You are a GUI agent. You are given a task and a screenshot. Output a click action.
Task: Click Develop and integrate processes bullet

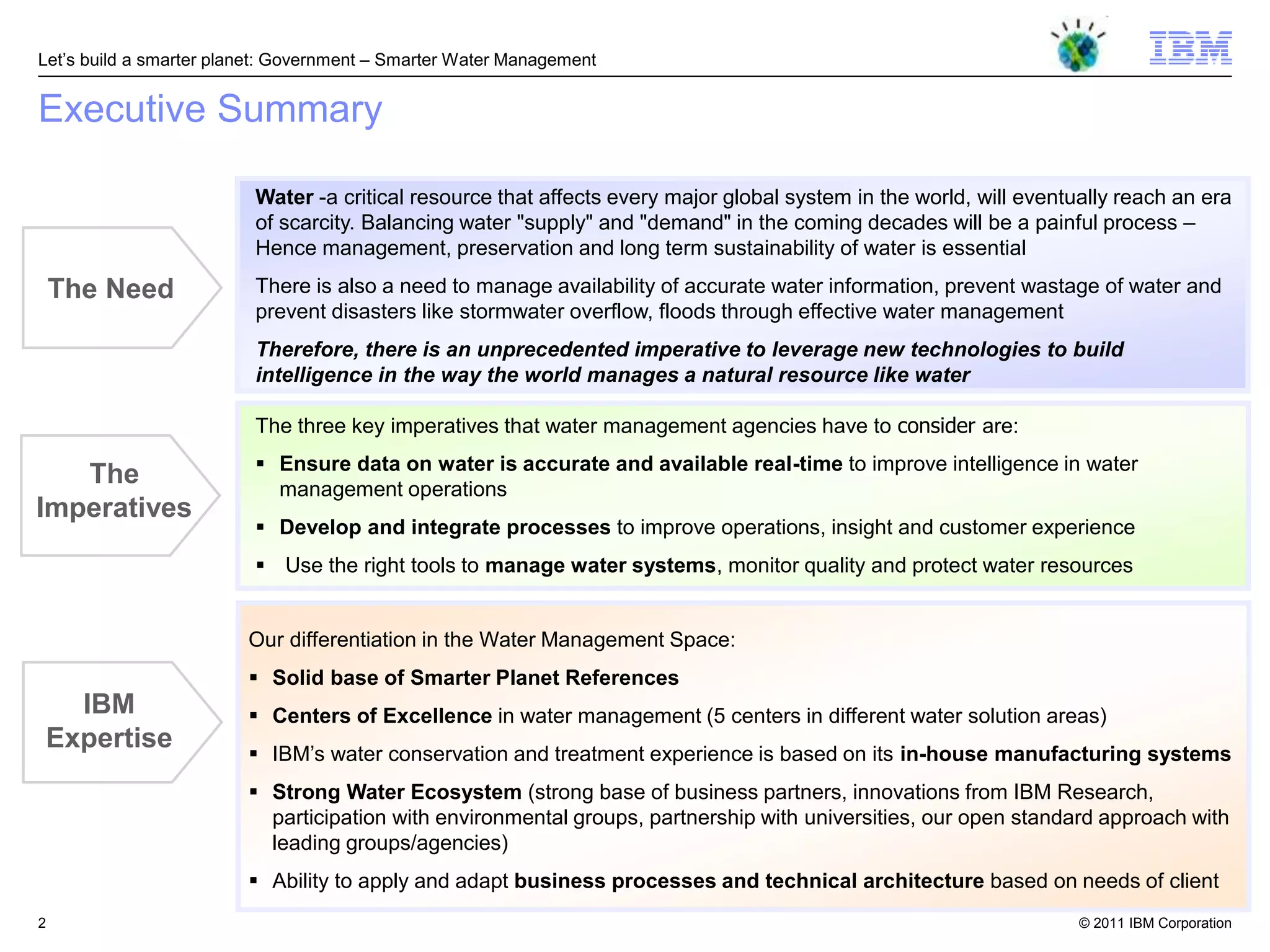(x=445, y=527)
